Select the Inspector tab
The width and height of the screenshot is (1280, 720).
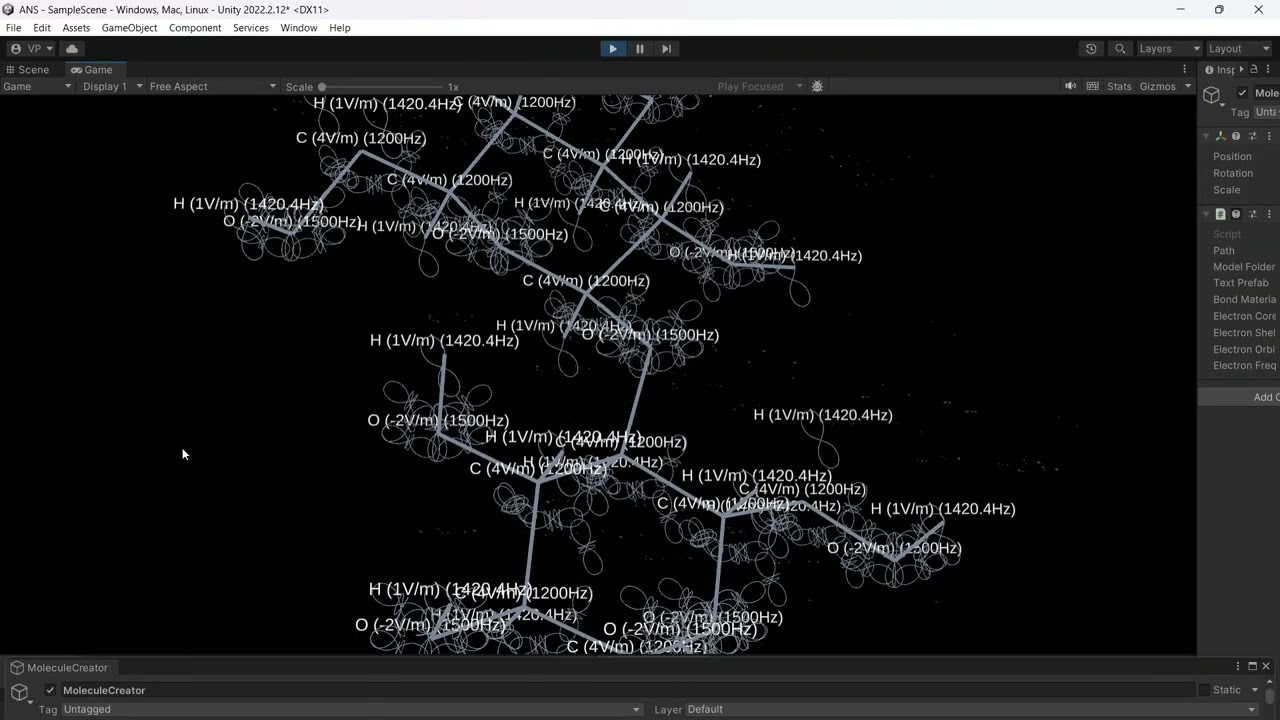click(1219, 70)
